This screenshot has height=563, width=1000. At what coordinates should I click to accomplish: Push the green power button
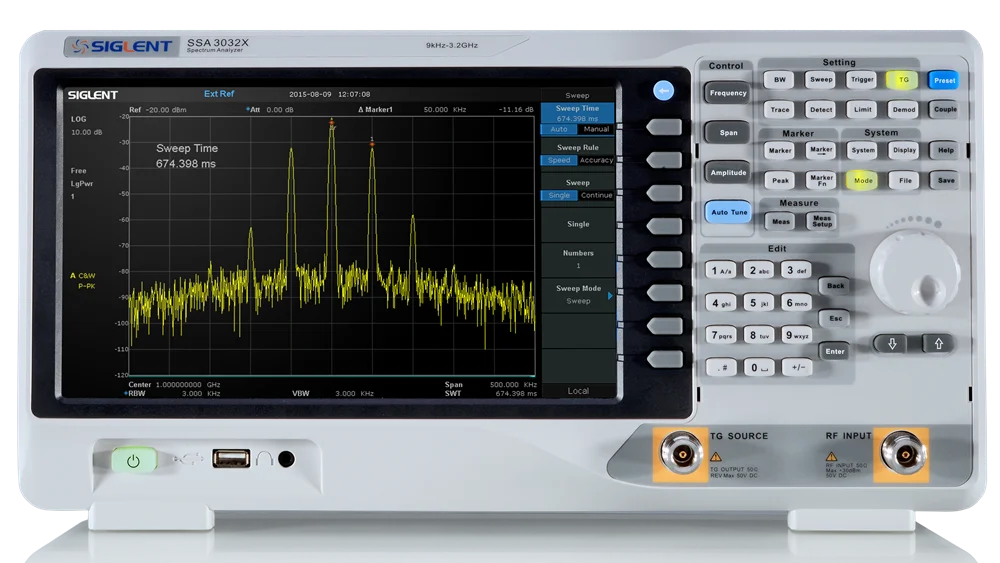click(x=134, y=460)
